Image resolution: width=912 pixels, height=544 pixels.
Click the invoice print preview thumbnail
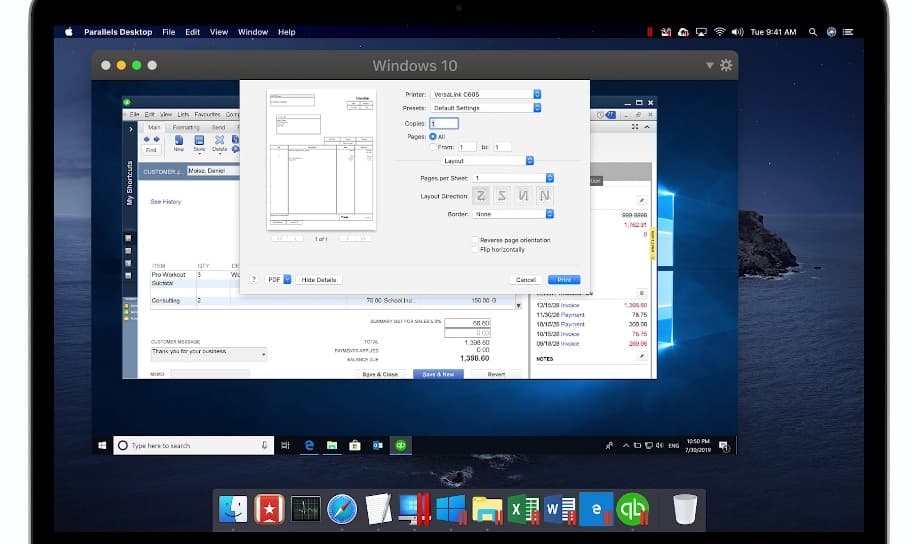click(x=321, y=159)
